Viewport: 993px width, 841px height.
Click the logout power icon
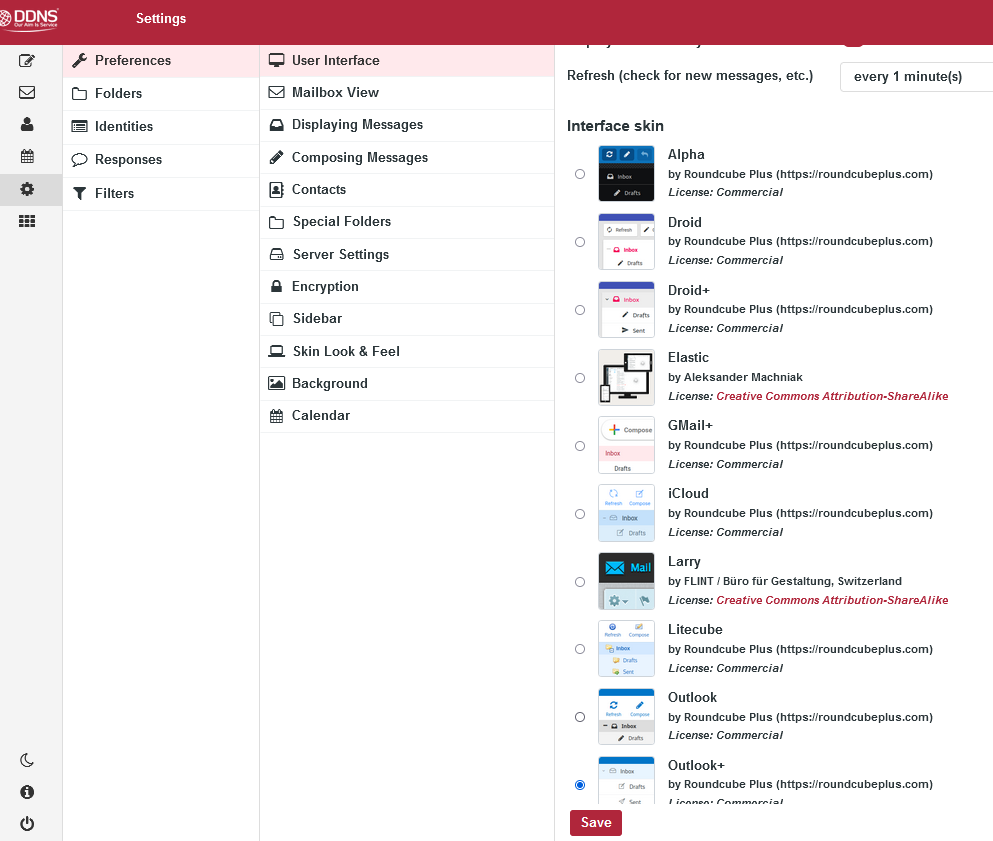point(27,823)
